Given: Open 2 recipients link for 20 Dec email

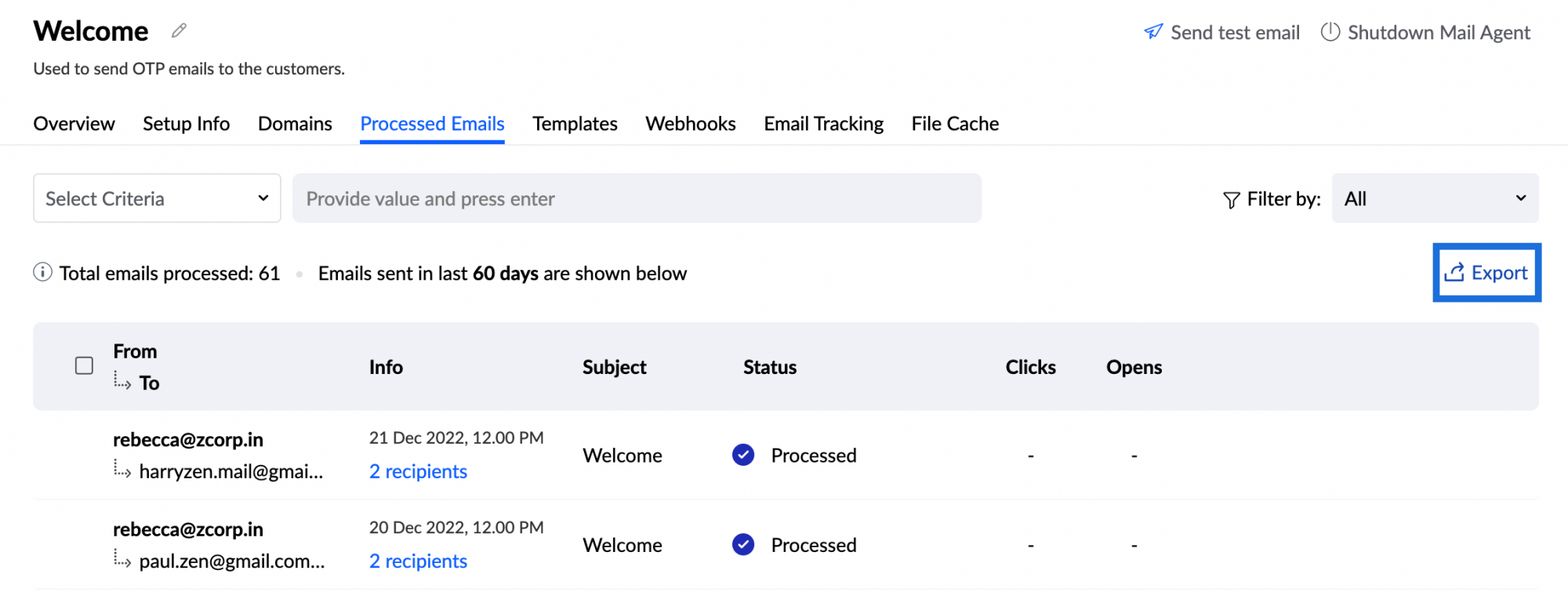Looking at the screenshot, I should click(418, 561).
